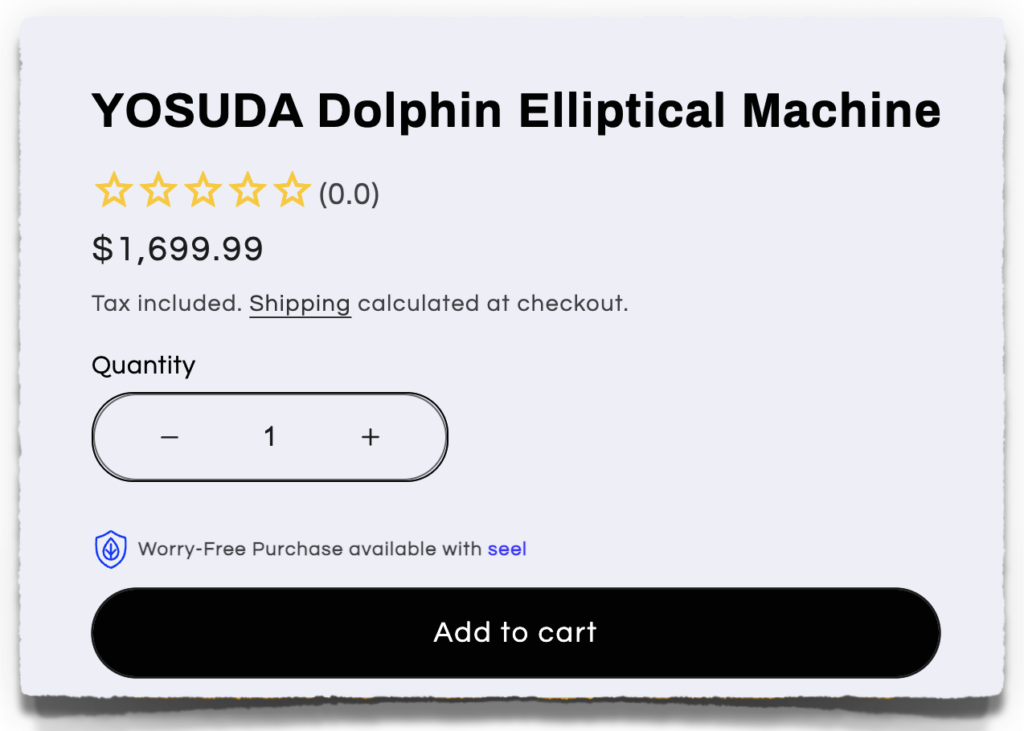
Task: Click the Quantity label
Action: (143, 366)
